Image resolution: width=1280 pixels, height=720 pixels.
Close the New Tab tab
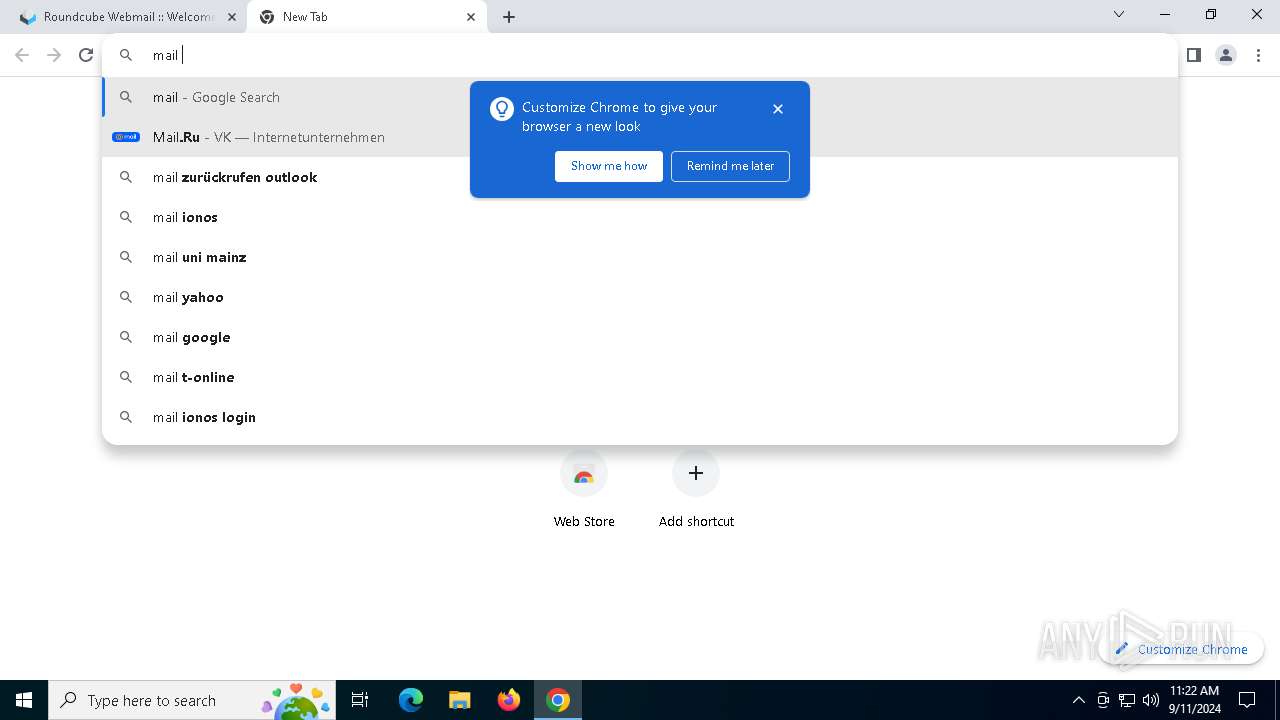(471, 17)
